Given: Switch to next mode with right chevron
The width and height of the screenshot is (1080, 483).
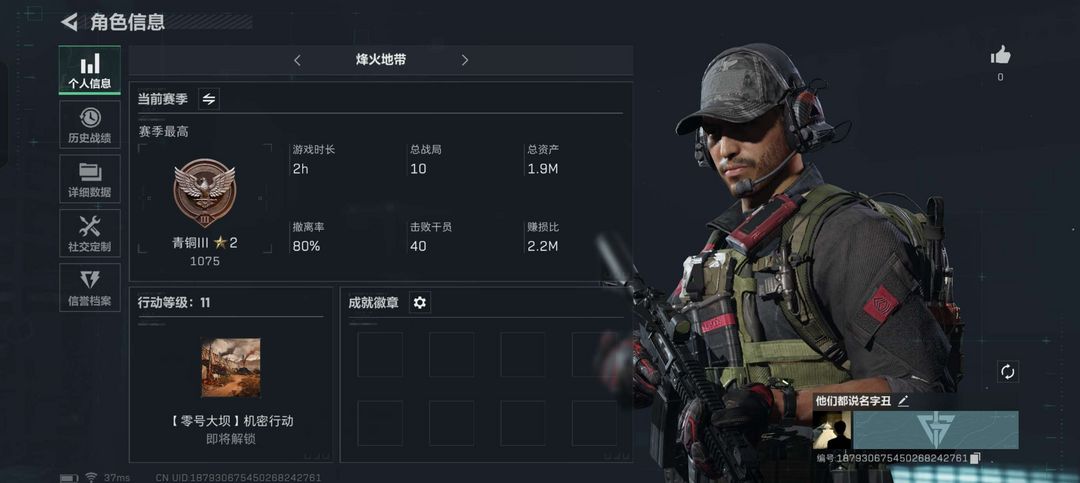Looking at the screenshot, I should coord(465,60).
